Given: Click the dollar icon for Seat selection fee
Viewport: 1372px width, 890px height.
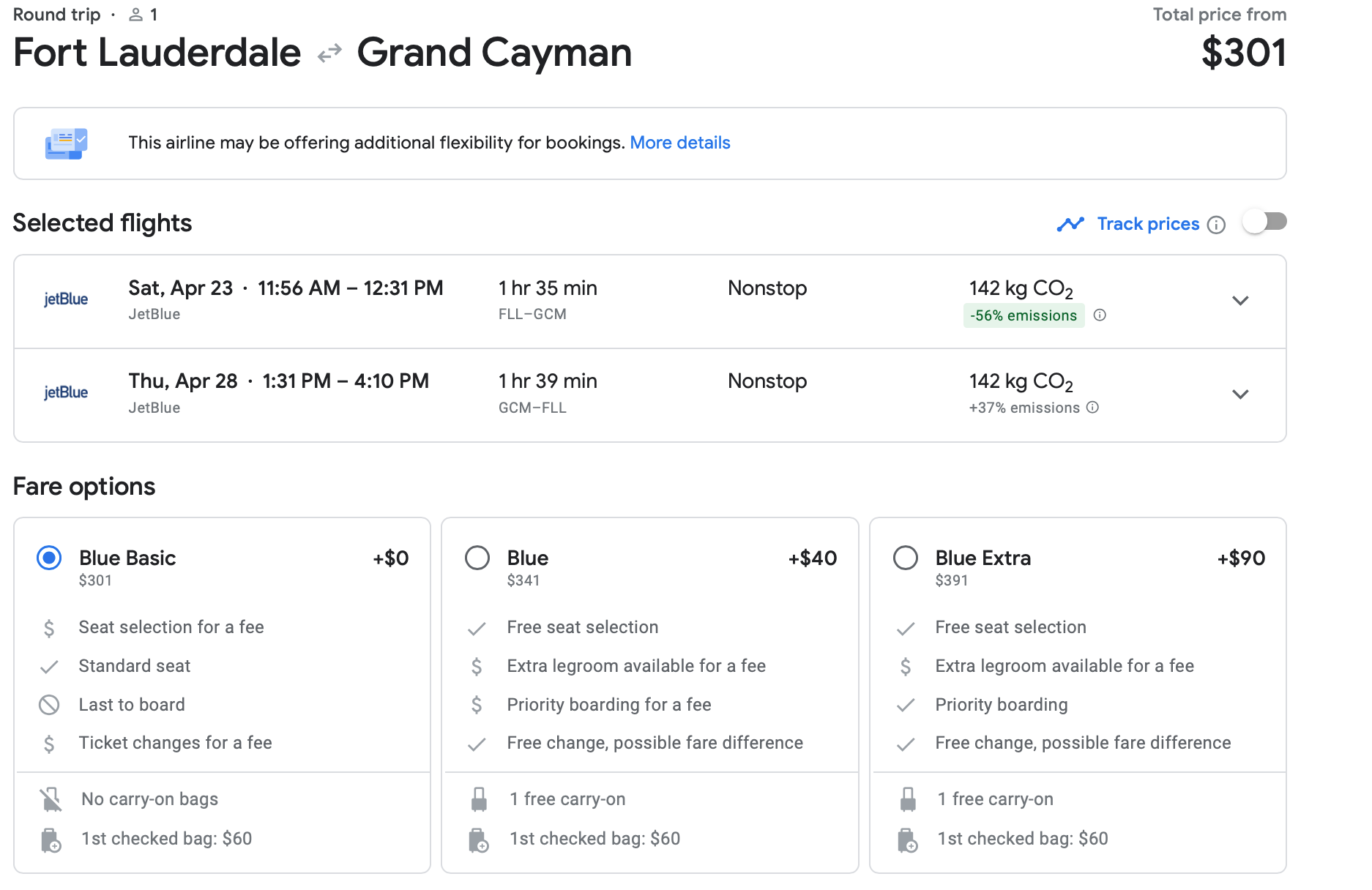Looking at the screenshot, I should click(49, 628).
